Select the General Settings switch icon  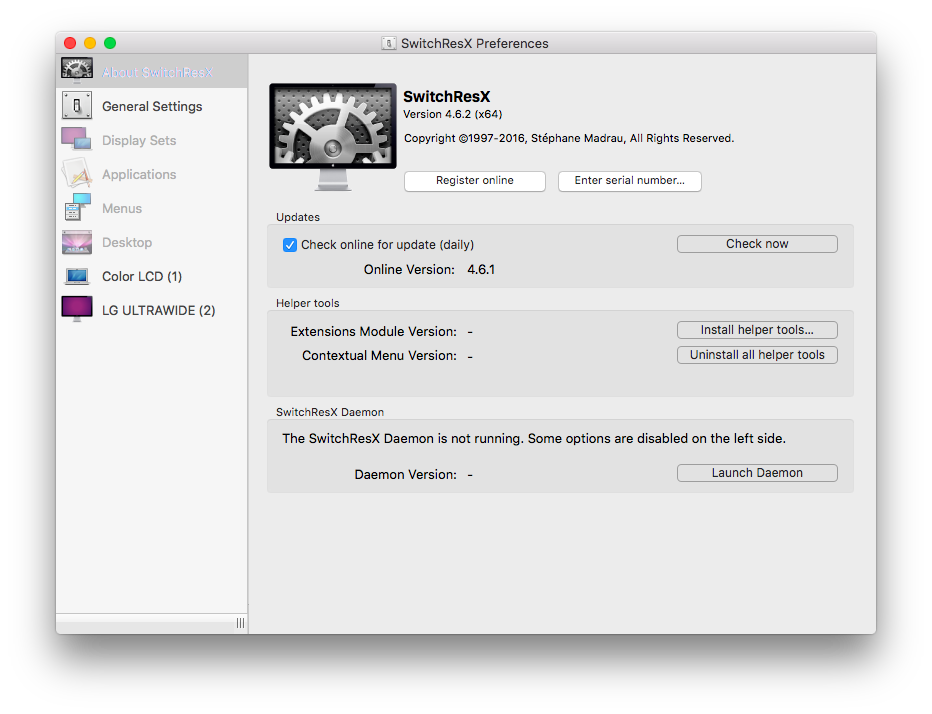point(77,106)
